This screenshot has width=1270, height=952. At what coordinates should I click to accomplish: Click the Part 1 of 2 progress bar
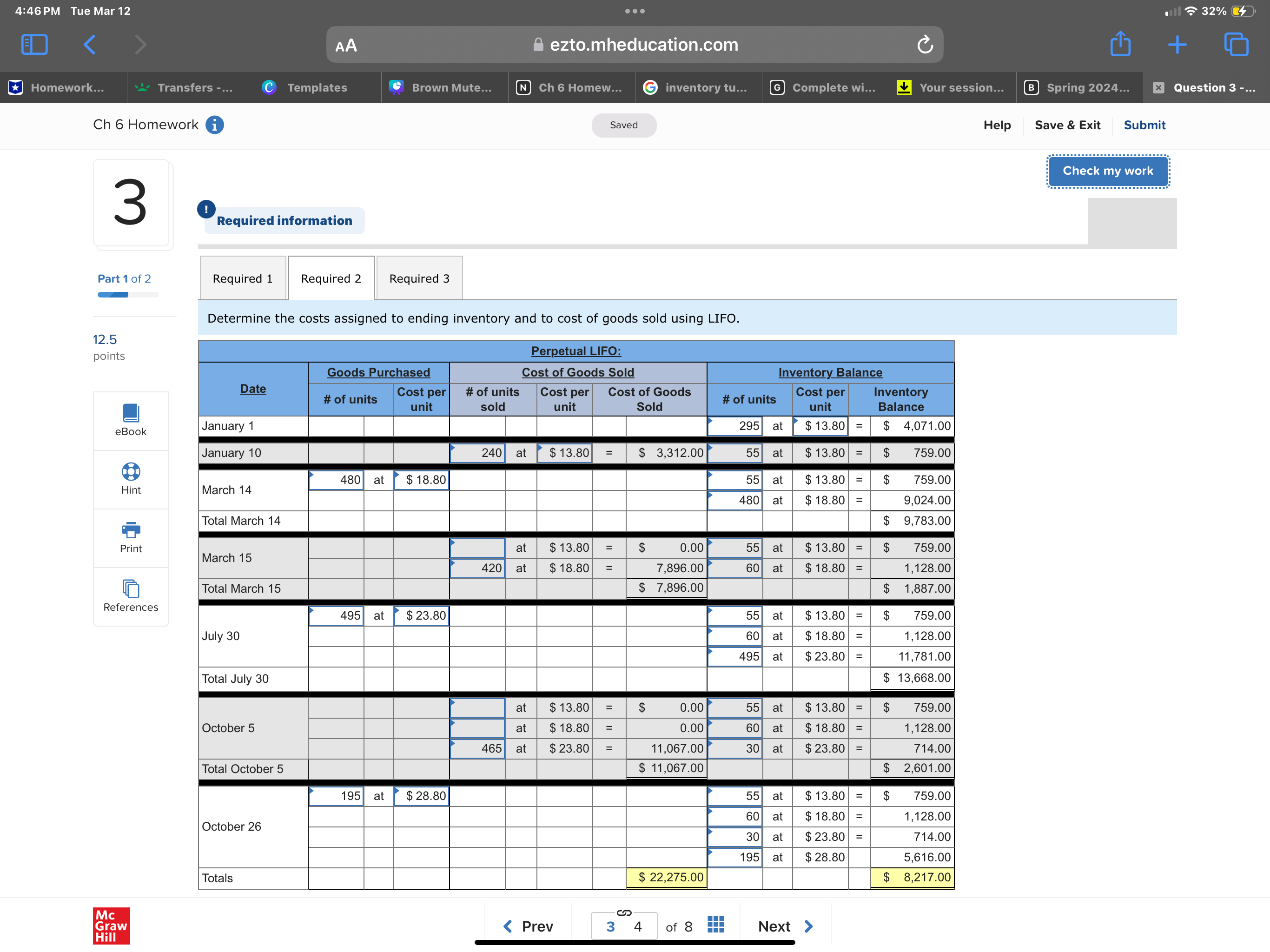pyautogui.click(x=127, y=295)
